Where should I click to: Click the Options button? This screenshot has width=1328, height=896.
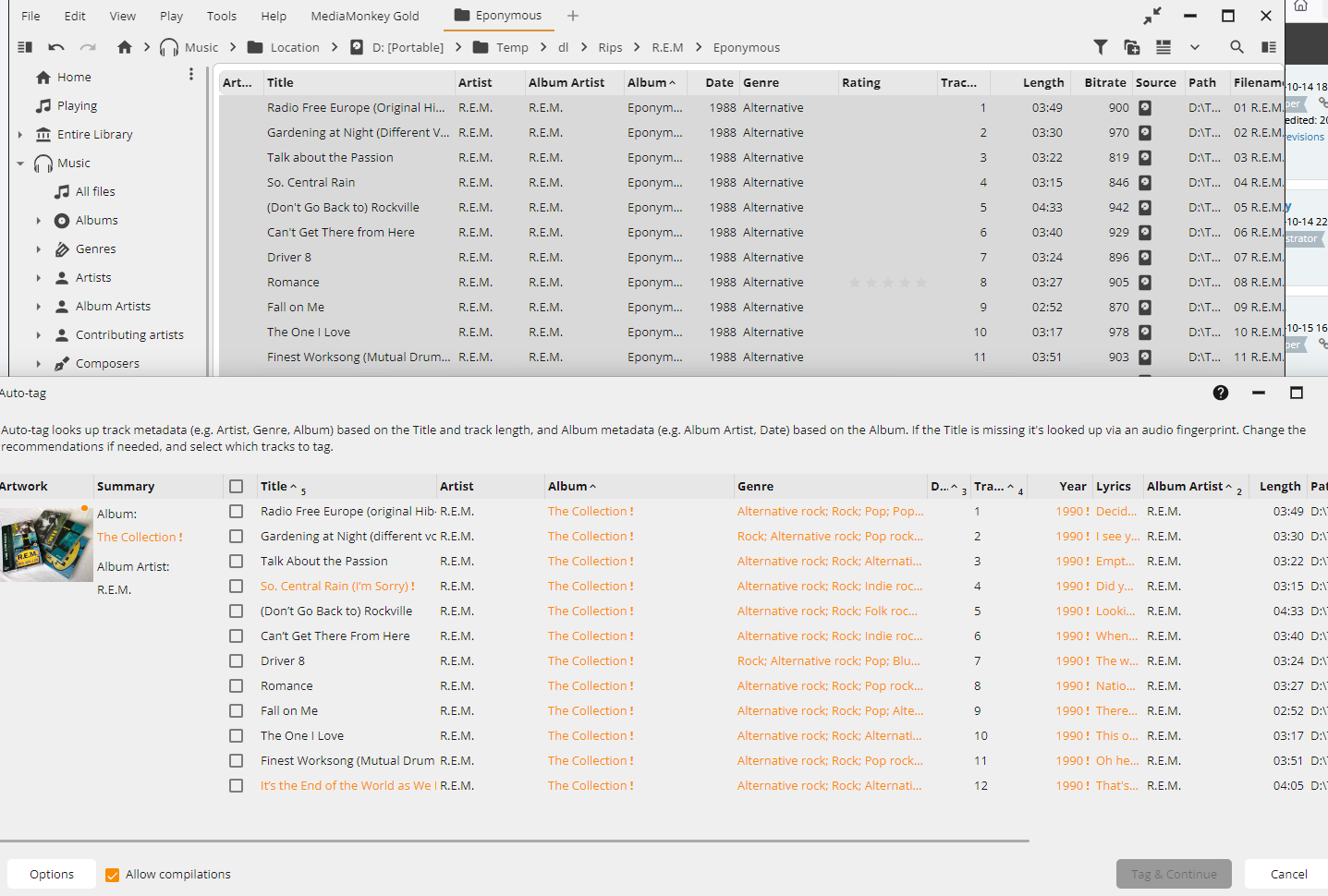(x=52, y=875)
